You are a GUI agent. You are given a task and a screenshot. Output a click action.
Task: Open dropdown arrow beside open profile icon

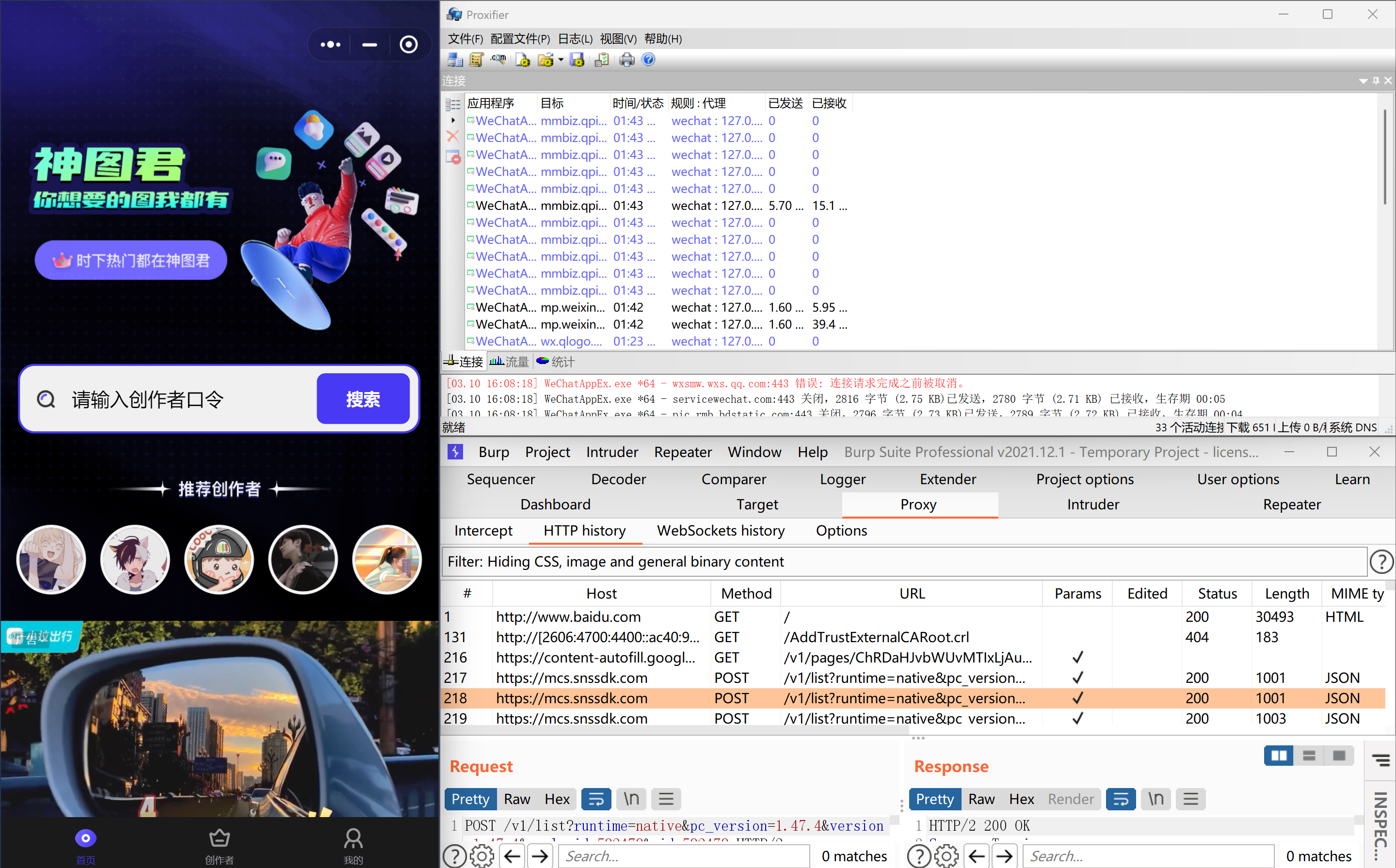pyautogui.click(x=561, y=60)
